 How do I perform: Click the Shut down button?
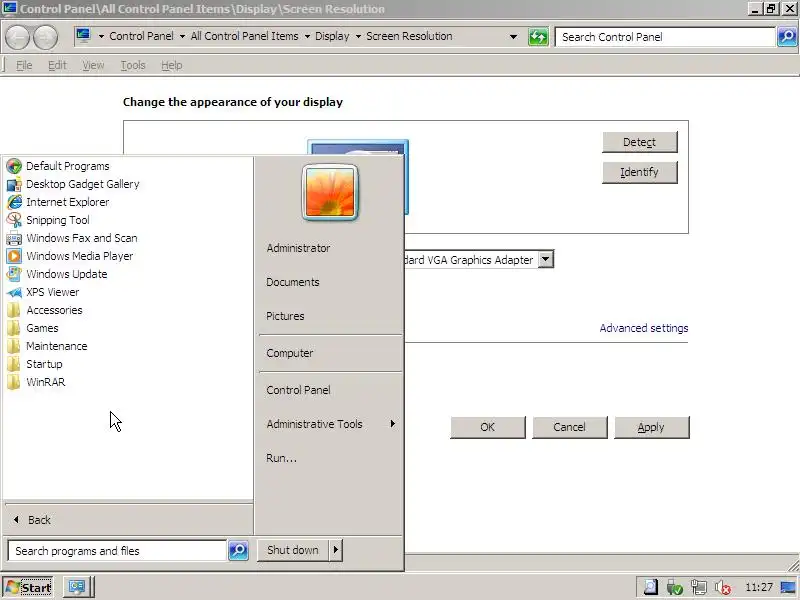[293, 550]
